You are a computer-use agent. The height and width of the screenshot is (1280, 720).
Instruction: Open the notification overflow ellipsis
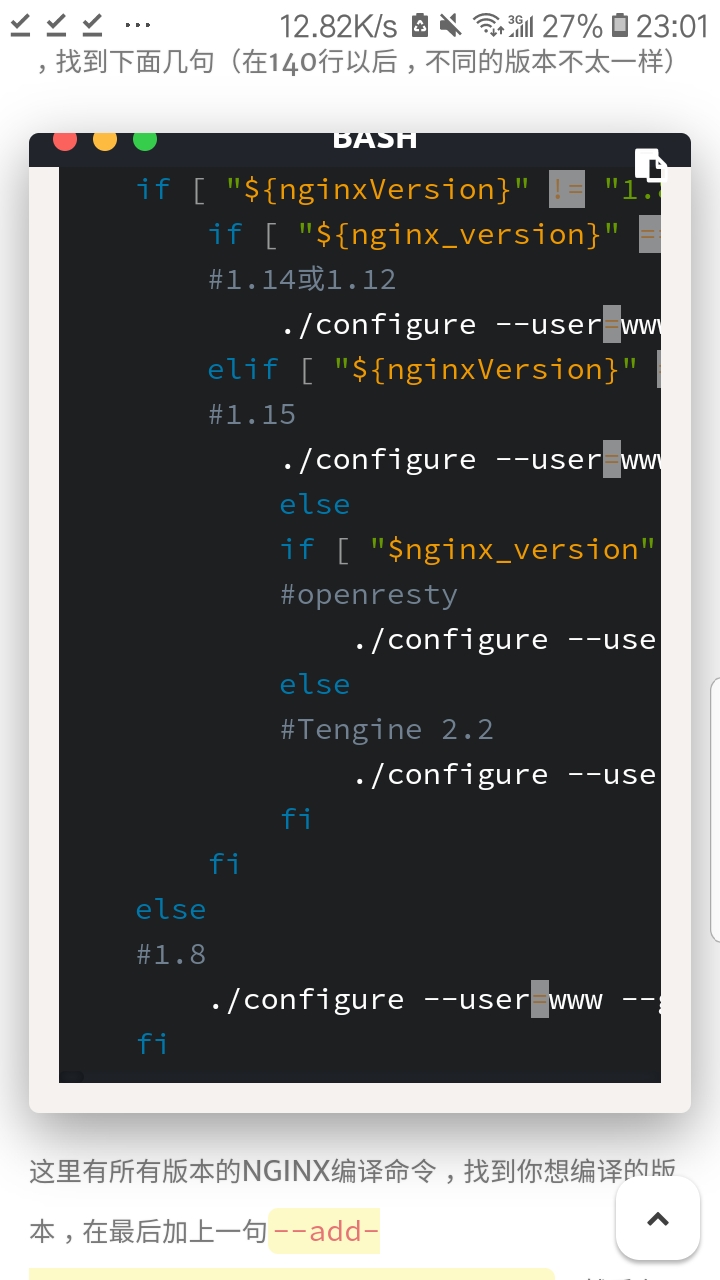137,25
